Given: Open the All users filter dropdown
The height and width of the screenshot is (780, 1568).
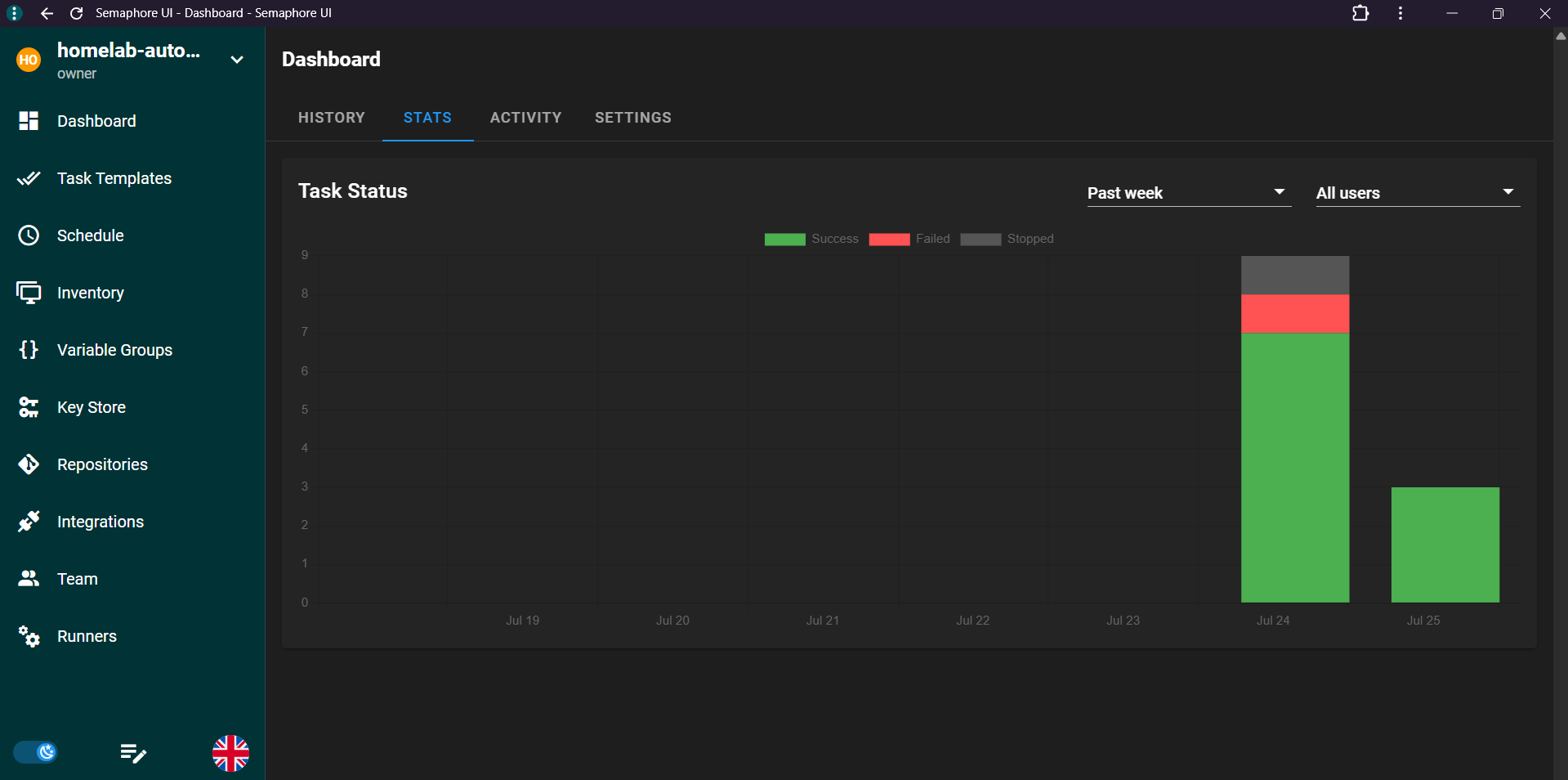Looking at the screenshot, I should 1418,193.
